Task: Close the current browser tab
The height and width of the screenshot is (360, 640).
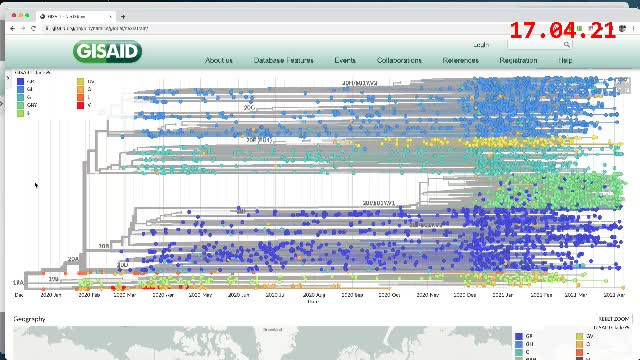Action: pos(110,17)
